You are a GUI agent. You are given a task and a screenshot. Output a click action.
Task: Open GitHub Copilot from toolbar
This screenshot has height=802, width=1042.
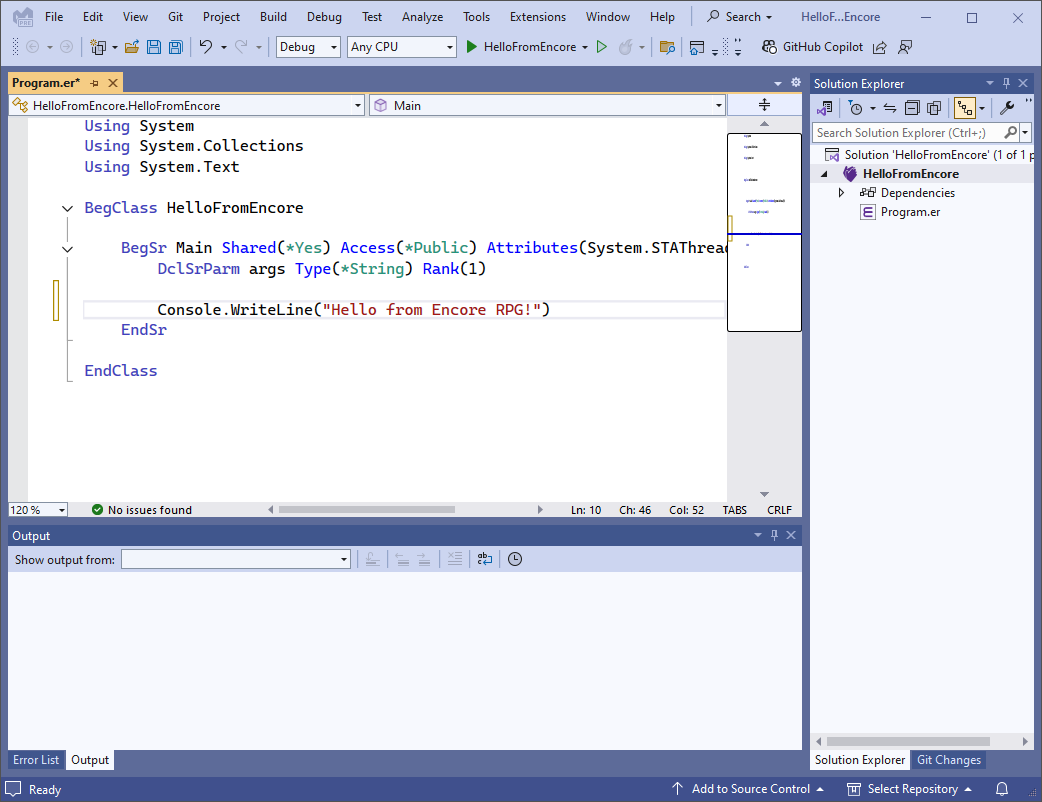click(x=812, y=47)
